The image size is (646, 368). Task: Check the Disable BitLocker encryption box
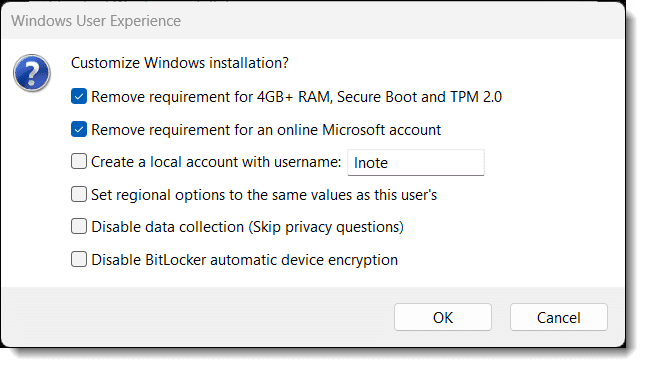pos(79,259)
